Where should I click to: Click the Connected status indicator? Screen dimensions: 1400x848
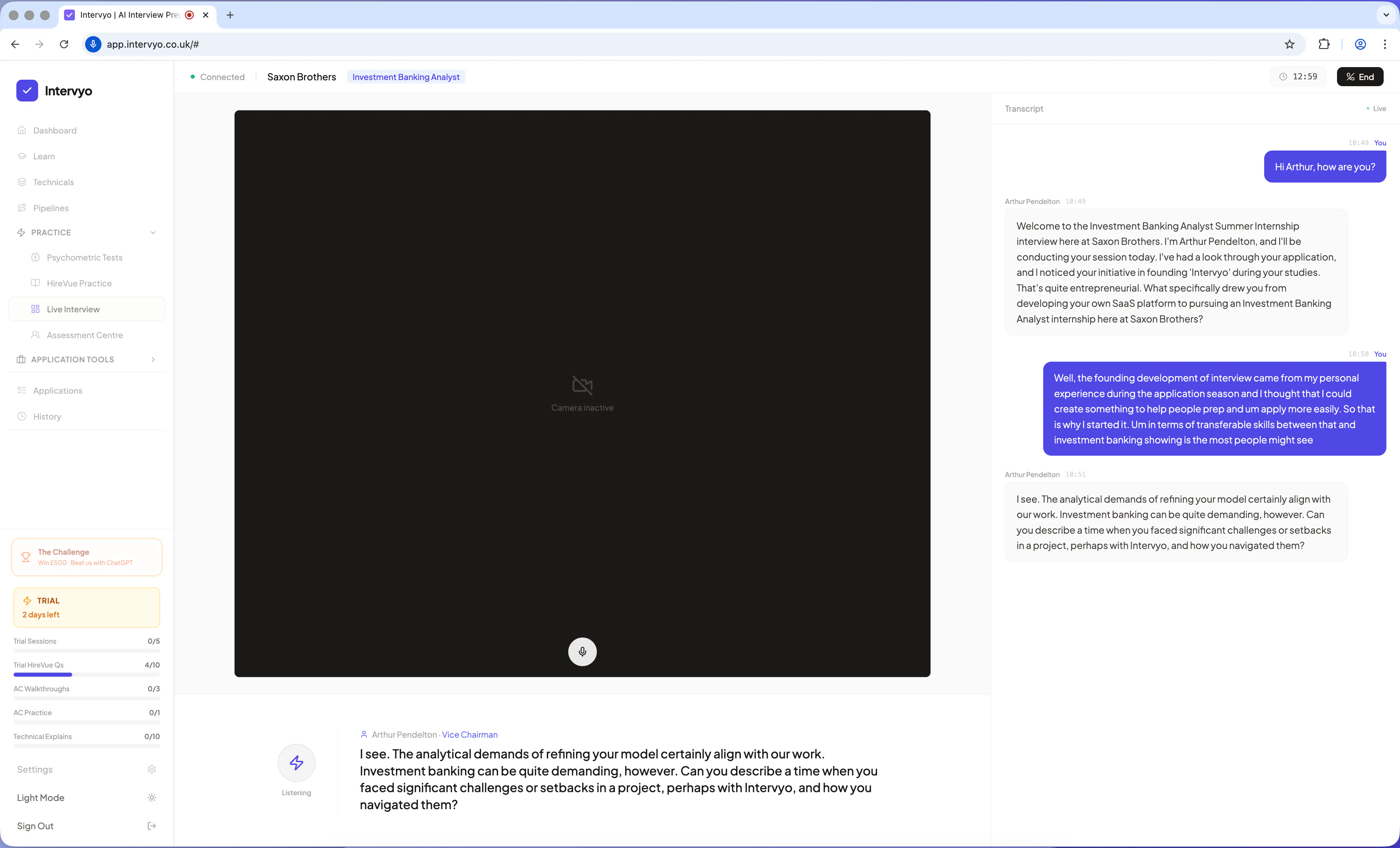tap(218, 77)
